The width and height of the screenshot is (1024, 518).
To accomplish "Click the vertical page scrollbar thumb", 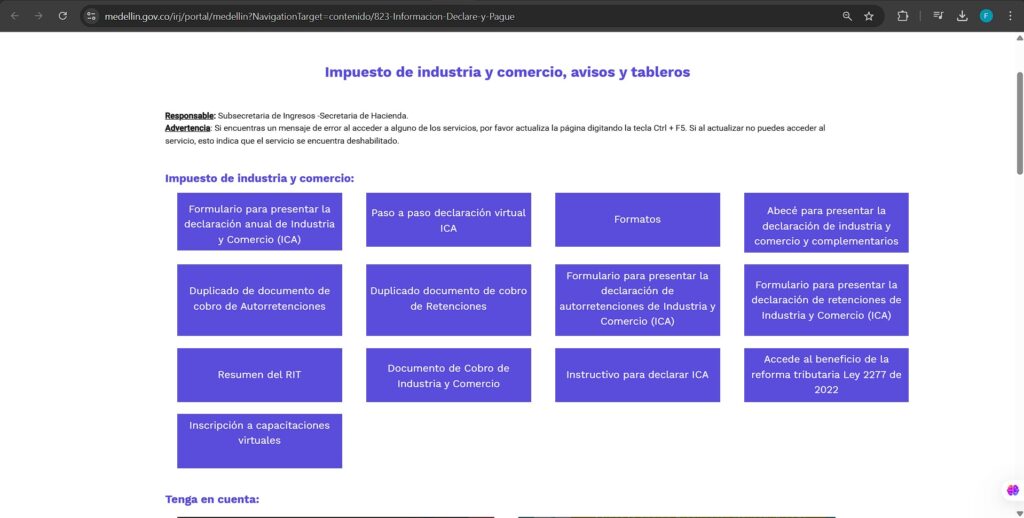I will (1019, 120).
